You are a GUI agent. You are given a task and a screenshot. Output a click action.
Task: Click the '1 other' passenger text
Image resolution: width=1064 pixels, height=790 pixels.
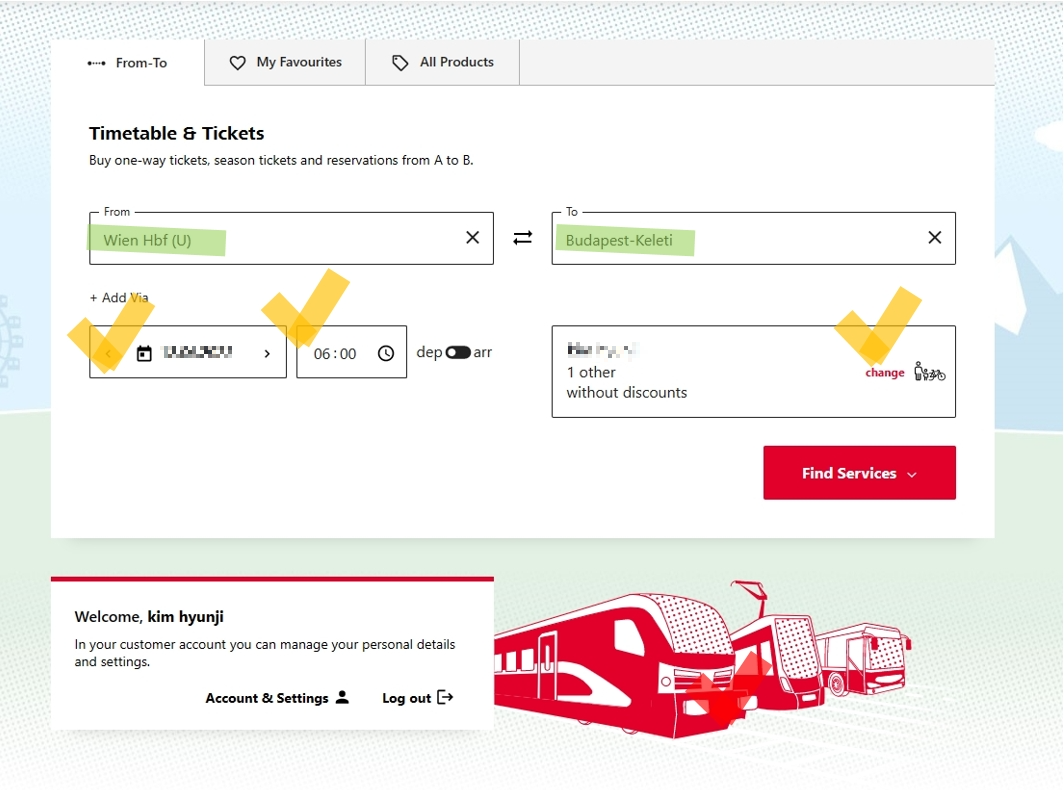click(591, 373)
